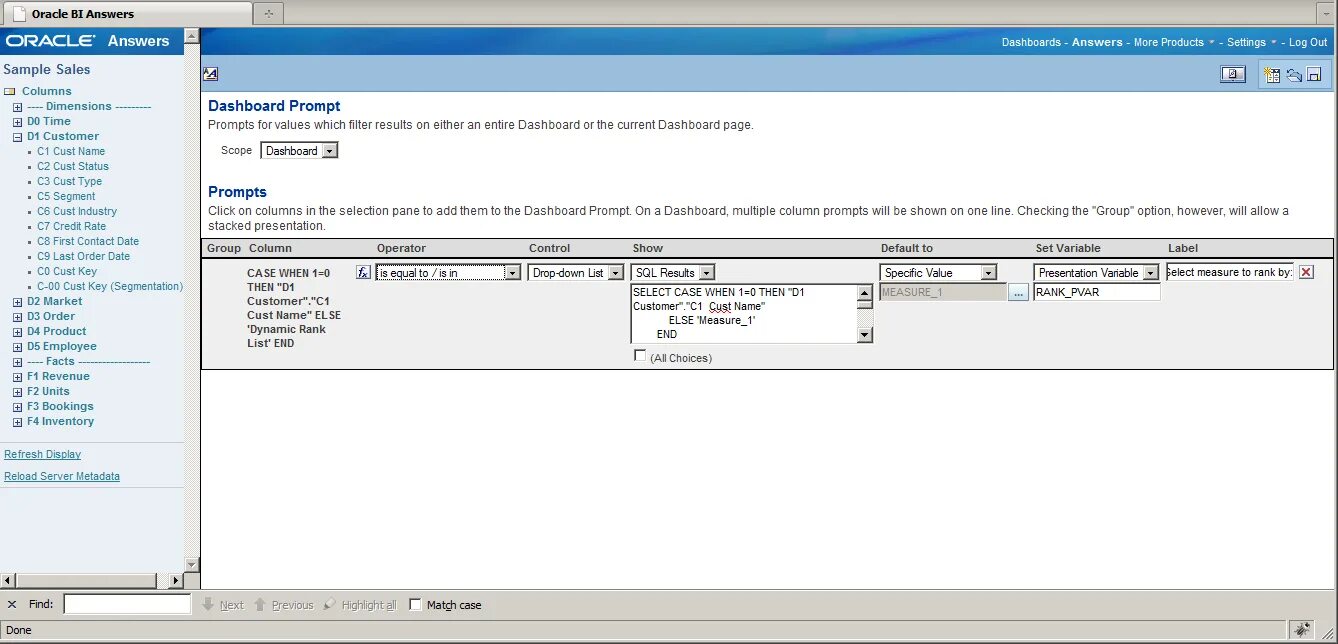Click Answers in top navigation
Viewport: 1338px width, 644px height.
pyautogui.click(x=1097, y=42)
